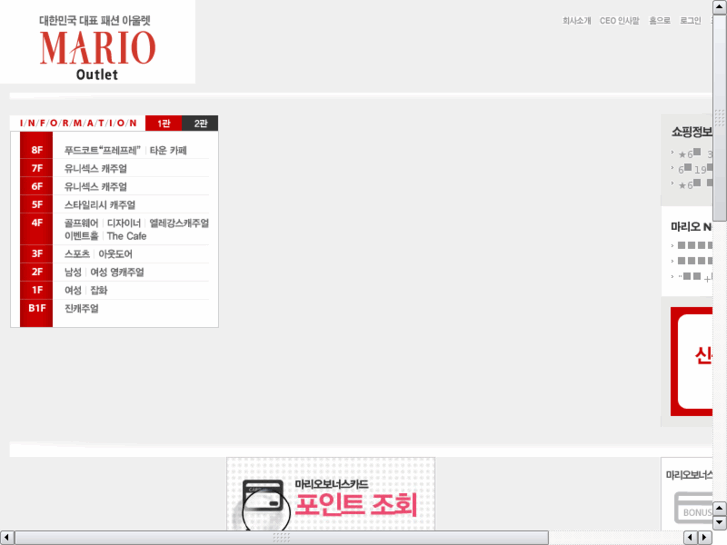Select the 6F floor label
This screenshot has width=727, height=545.
[37, 186]
